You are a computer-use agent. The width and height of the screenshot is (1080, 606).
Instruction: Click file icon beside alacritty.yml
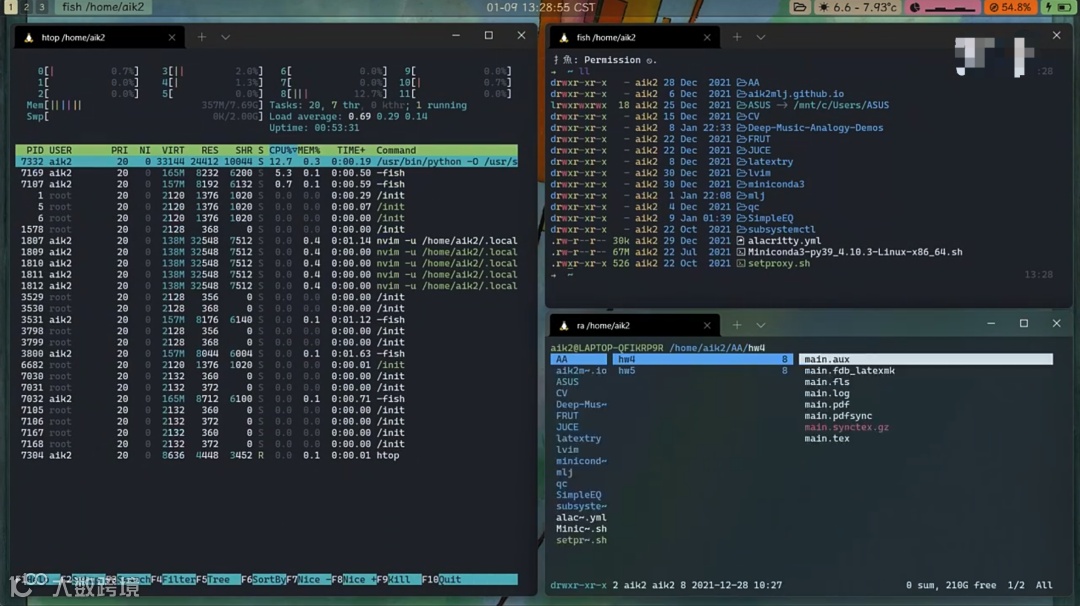point(740,241)
